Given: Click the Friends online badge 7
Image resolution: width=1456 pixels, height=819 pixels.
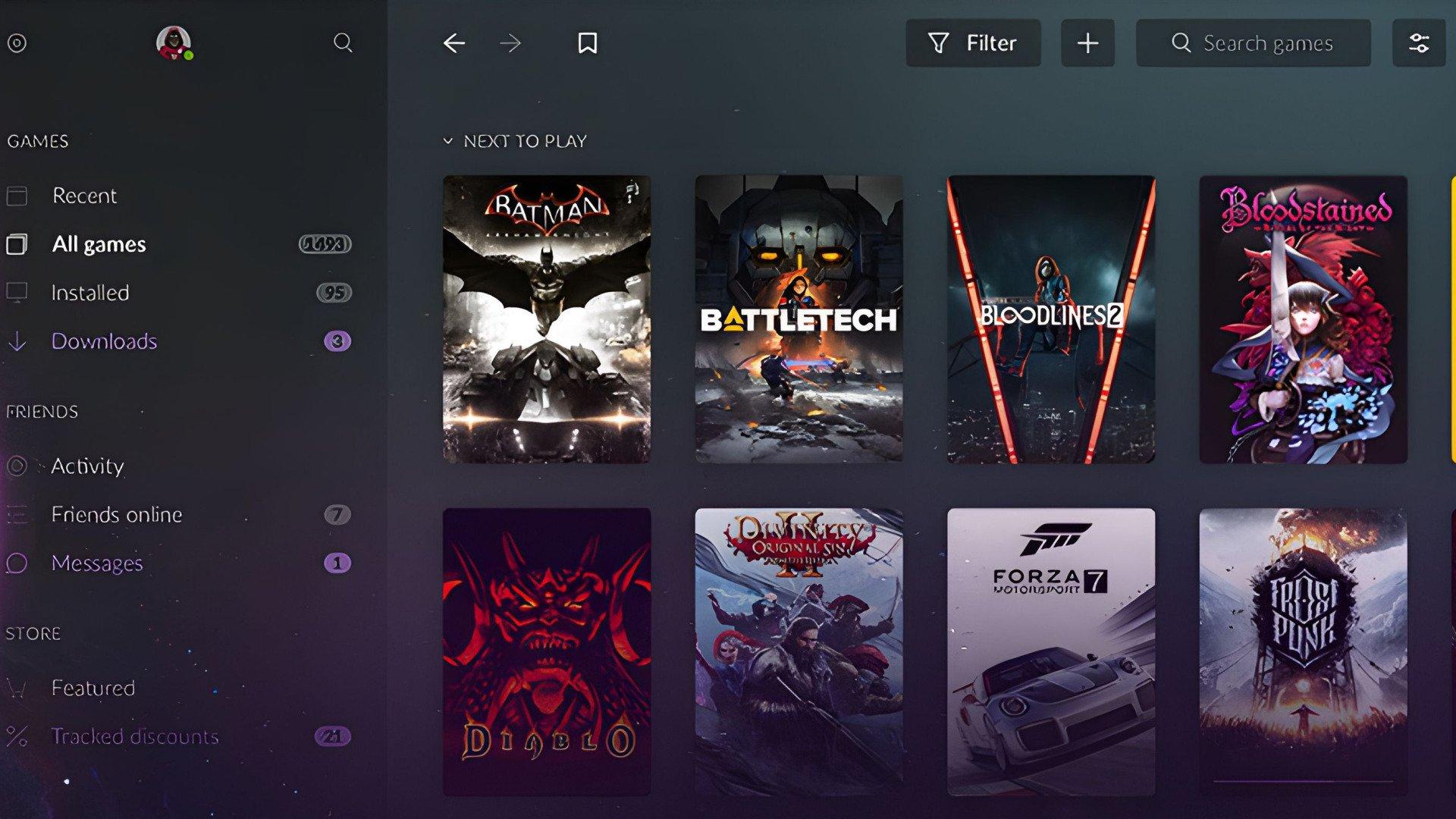Looking at the screenshot, I should coord(337,515).
